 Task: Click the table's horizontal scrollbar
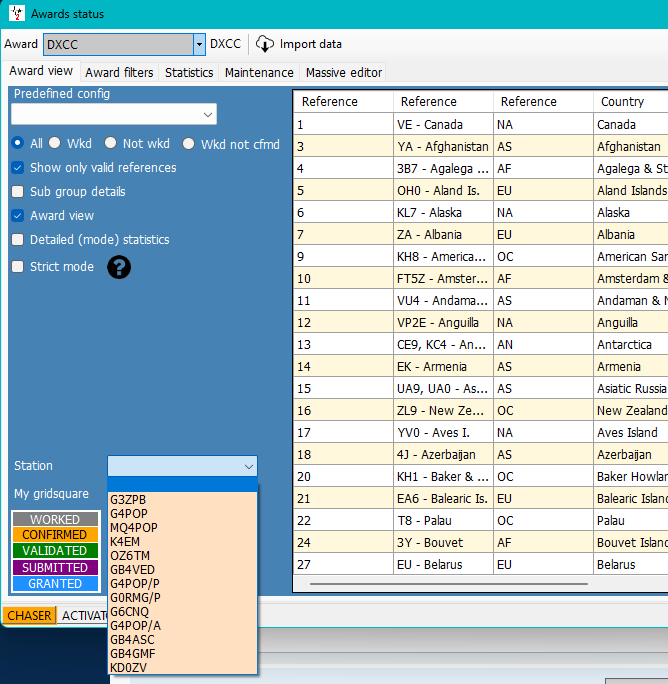[x=449, y=583]
